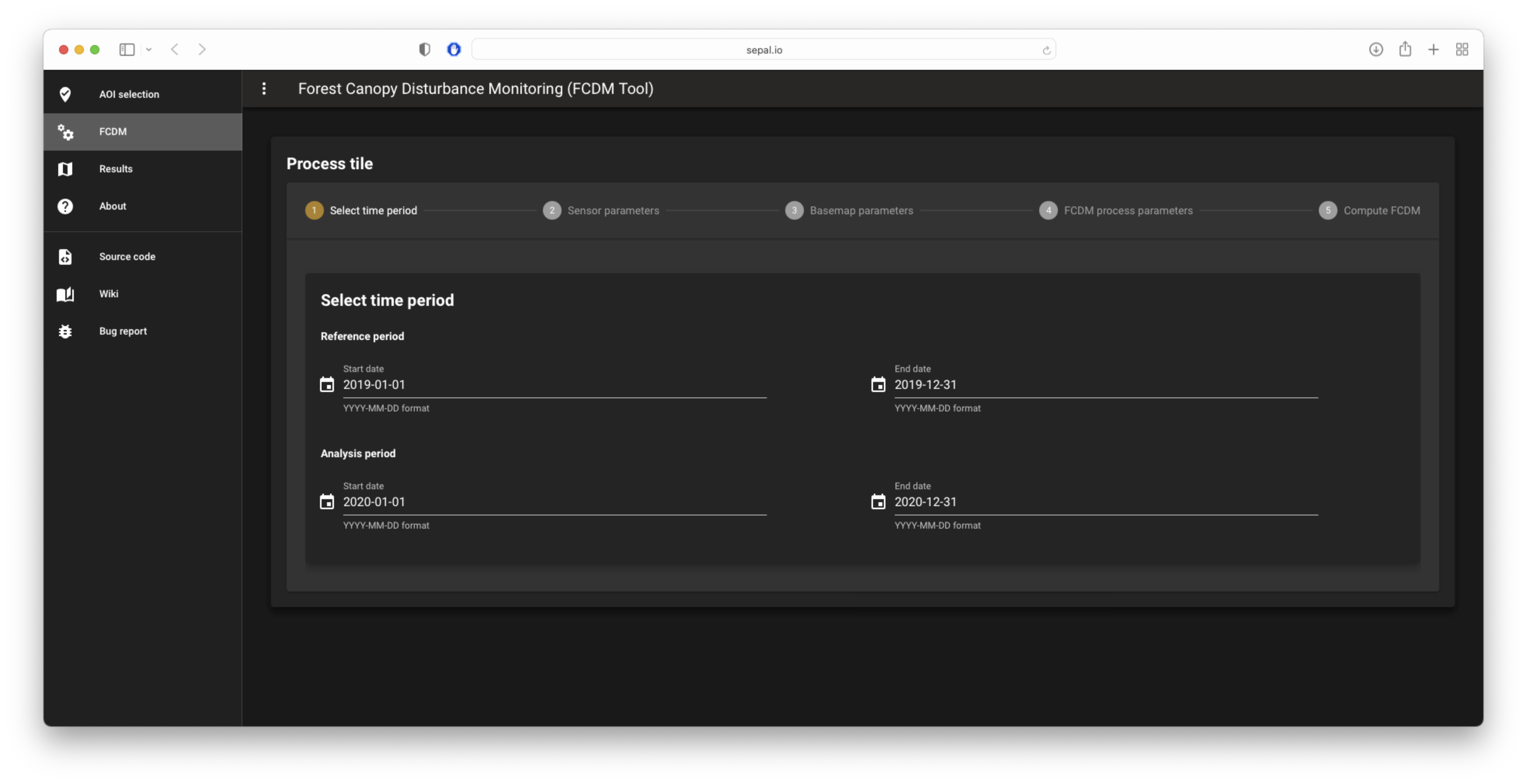Click the Bug report icon
This screenshot has width=1527, height=784.
point(65,331)
